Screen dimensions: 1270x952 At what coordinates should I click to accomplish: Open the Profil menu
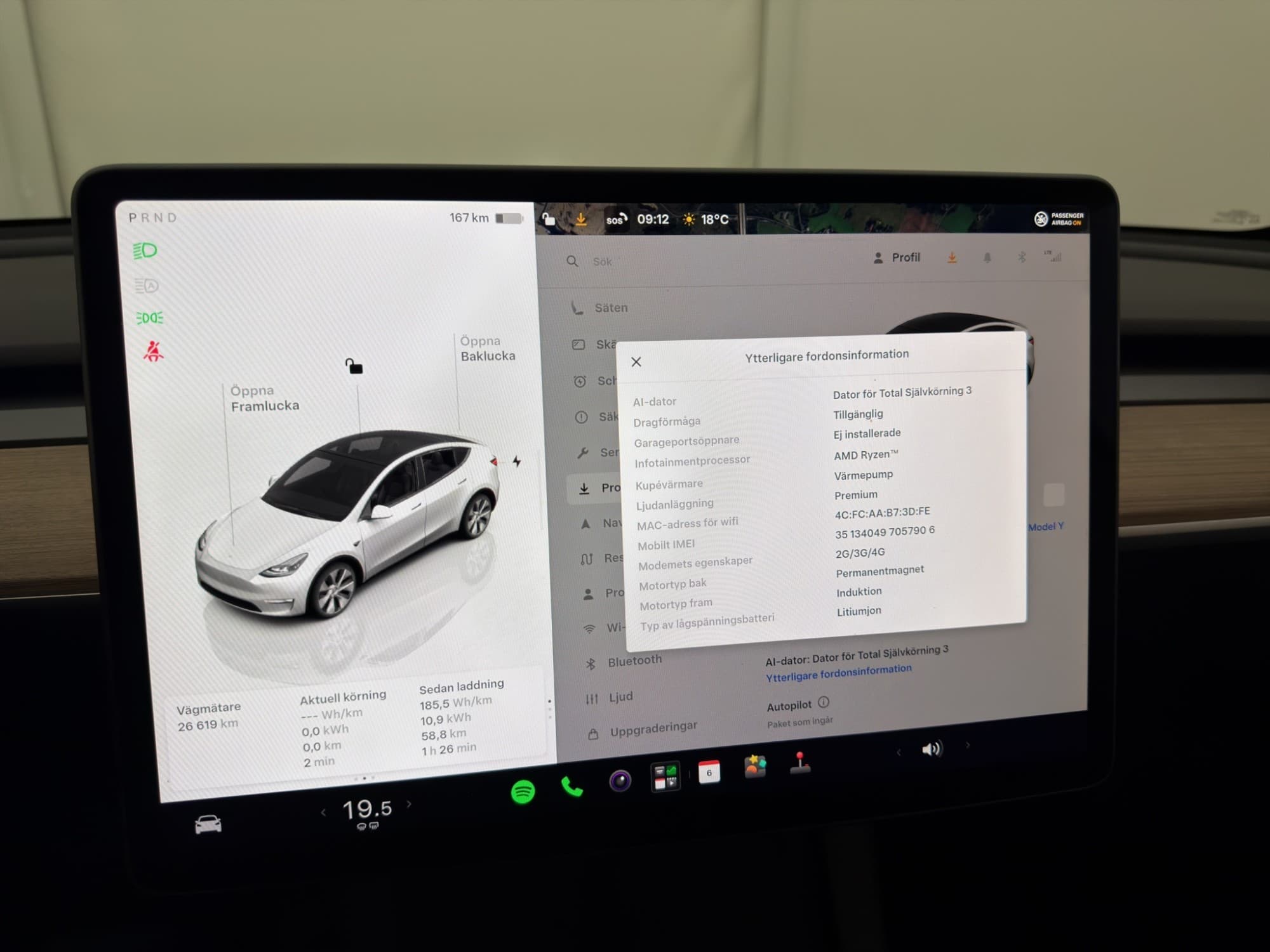[x=897, y=258]
